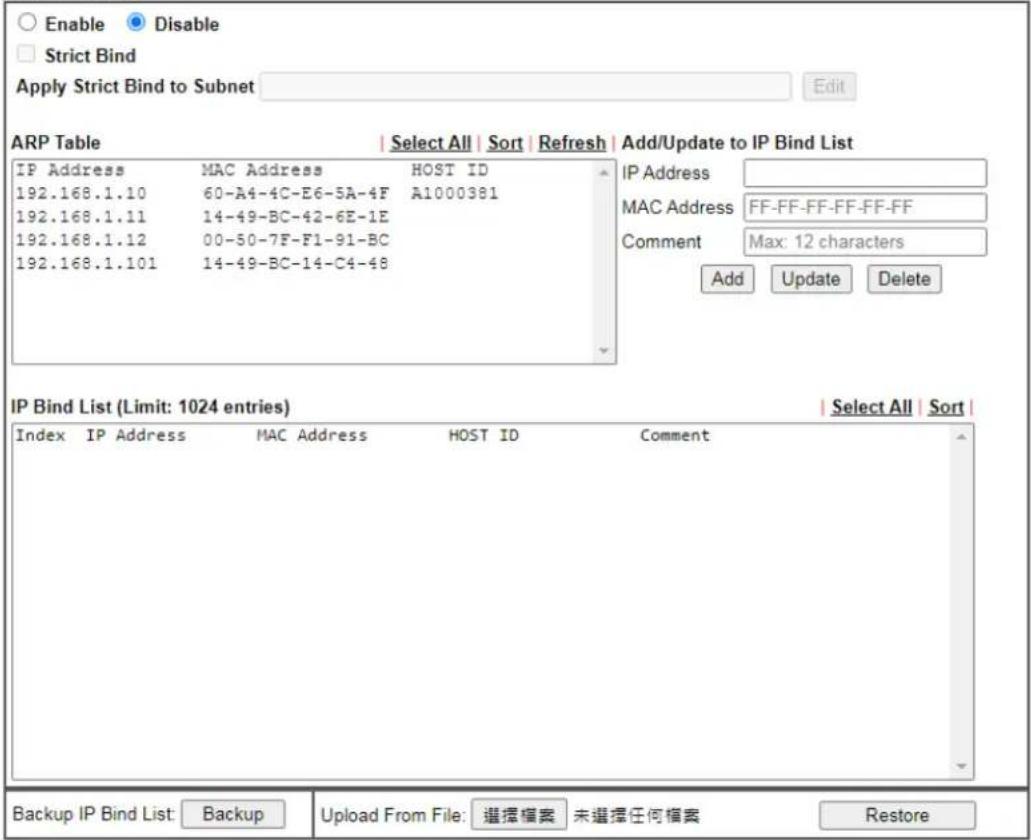Click Sort above the IP Bind List
The height and width of the screenshot is (840, 1031).
[x=946, y=408]
